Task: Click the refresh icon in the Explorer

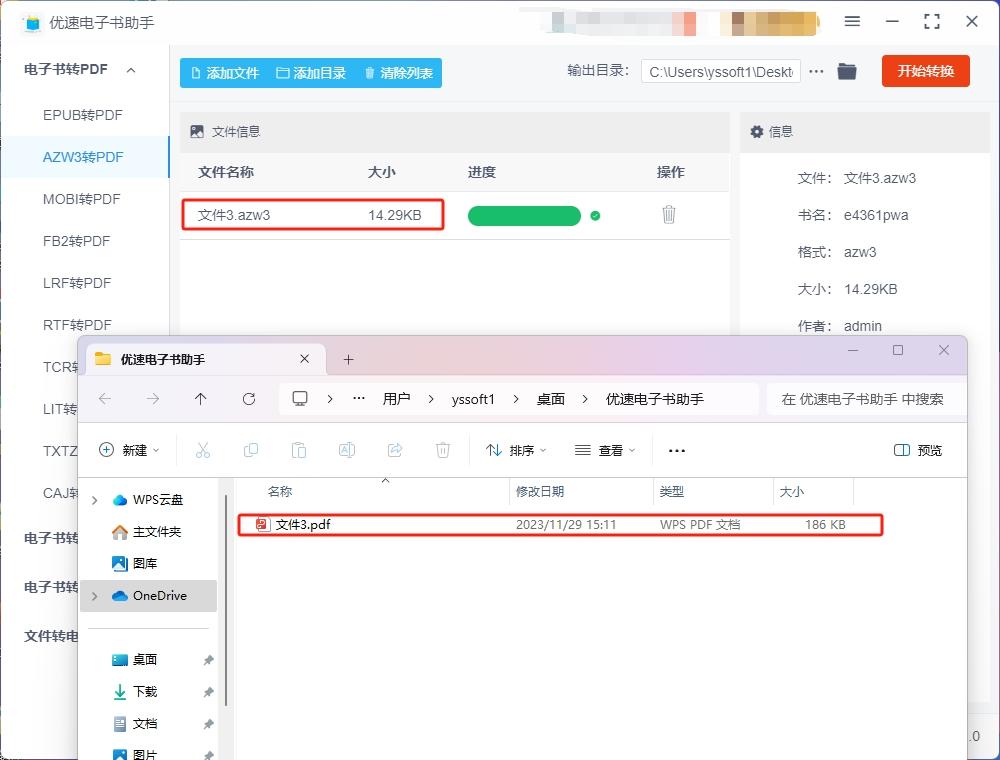Action: click(249, 399)
